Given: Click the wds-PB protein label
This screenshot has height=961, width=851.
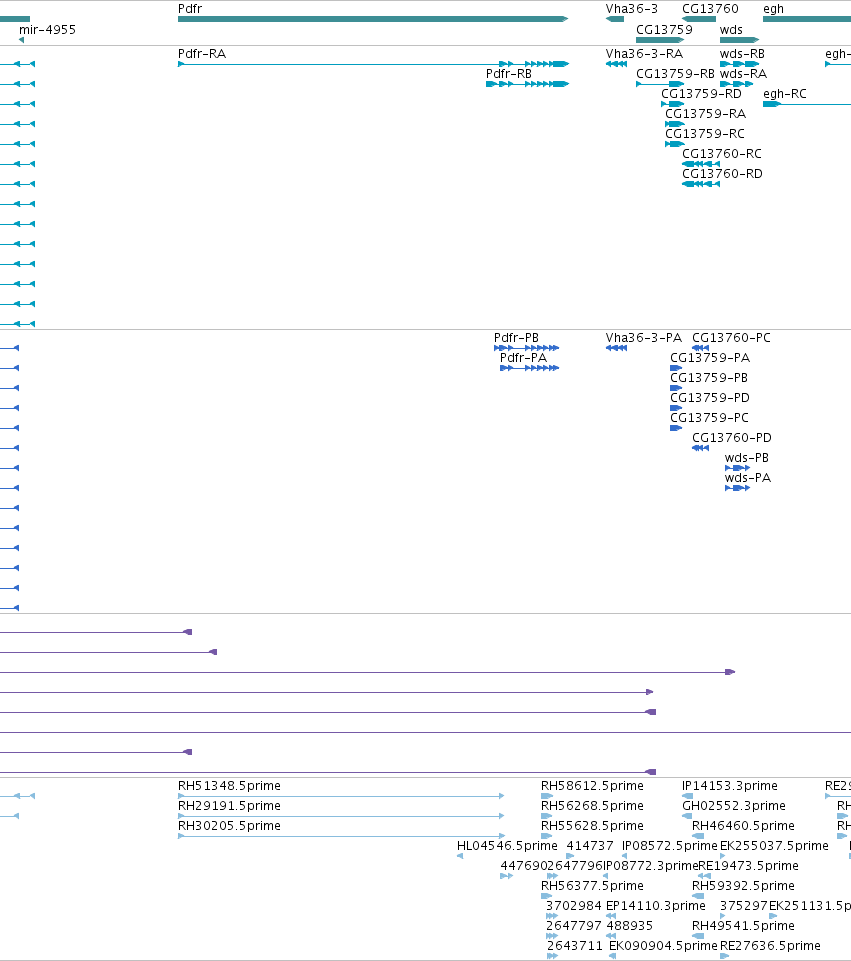Looking at the screenshot, I should pyautogui.click(x=746, y=458).
